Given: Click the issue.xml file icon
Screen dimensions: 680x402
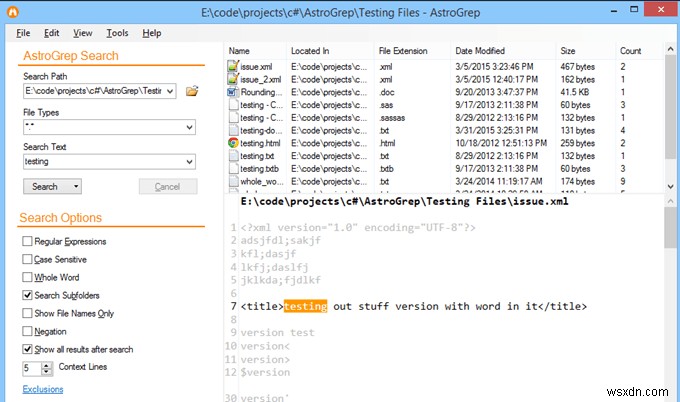Looking at the screenshot, I should coord(233,66).
